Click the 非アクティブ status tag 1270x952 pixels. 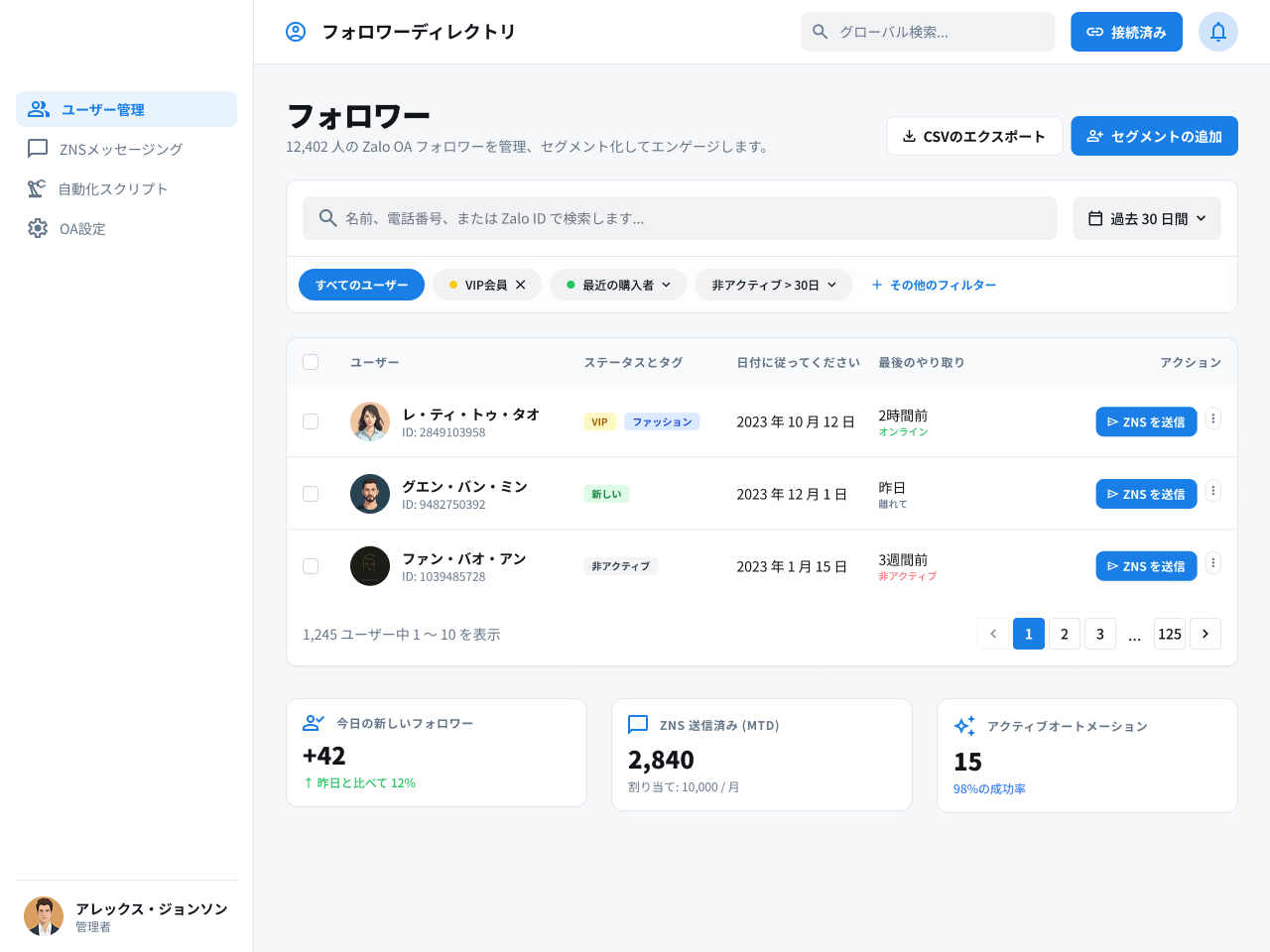(620, 566)
